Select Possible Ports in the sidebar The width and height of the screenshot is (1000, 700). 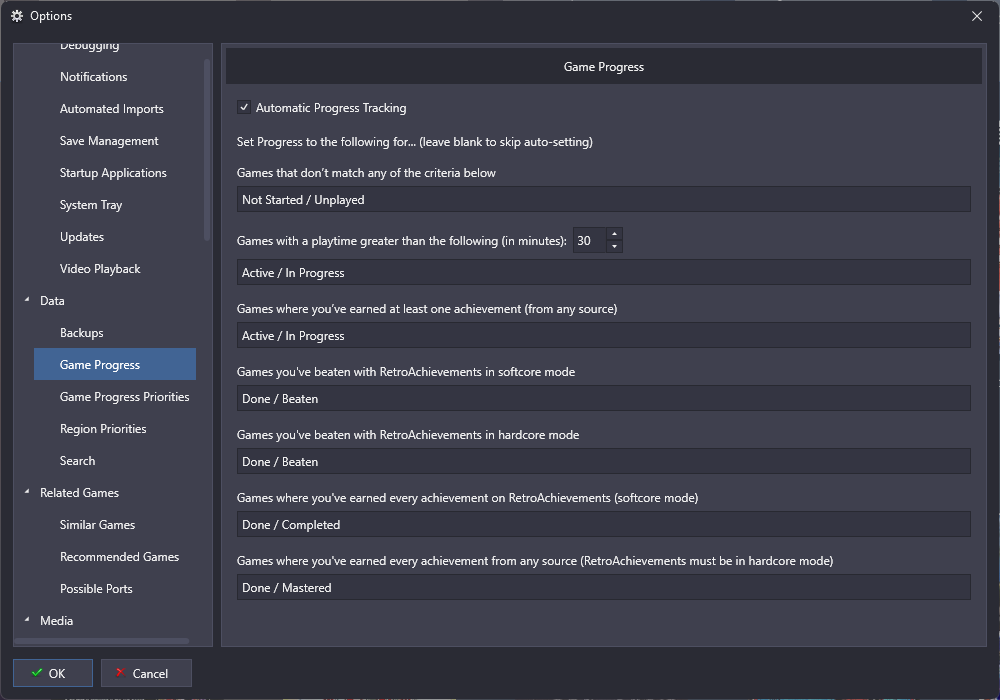coord(96,589)
